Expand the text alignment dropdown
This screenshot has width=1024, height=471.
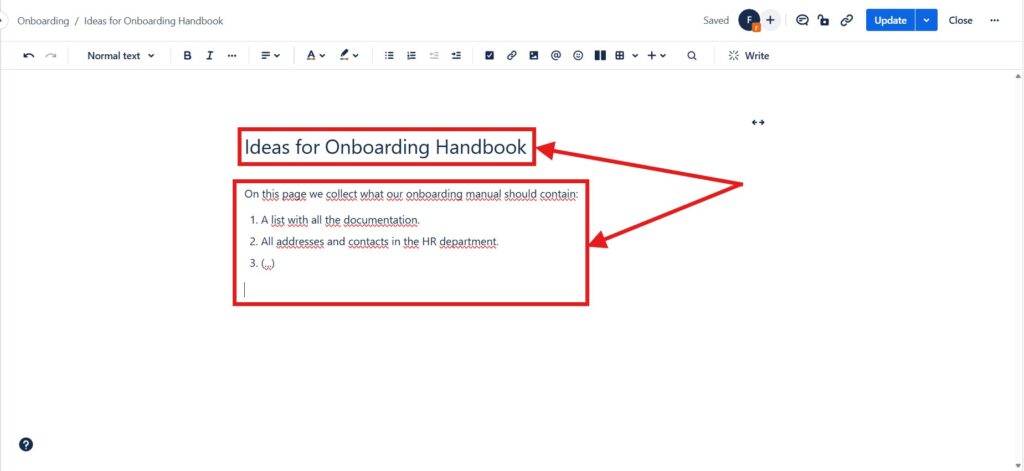[270, 56]
